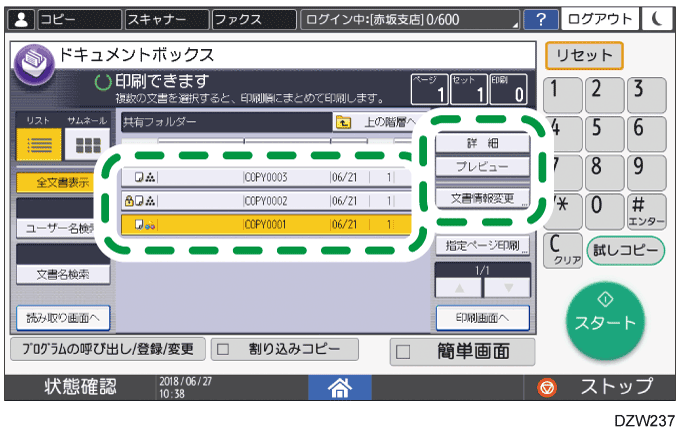Open the スキャナー tab
Screen dimensions: 679x431
pyautogui.click(x=167, y=19)
